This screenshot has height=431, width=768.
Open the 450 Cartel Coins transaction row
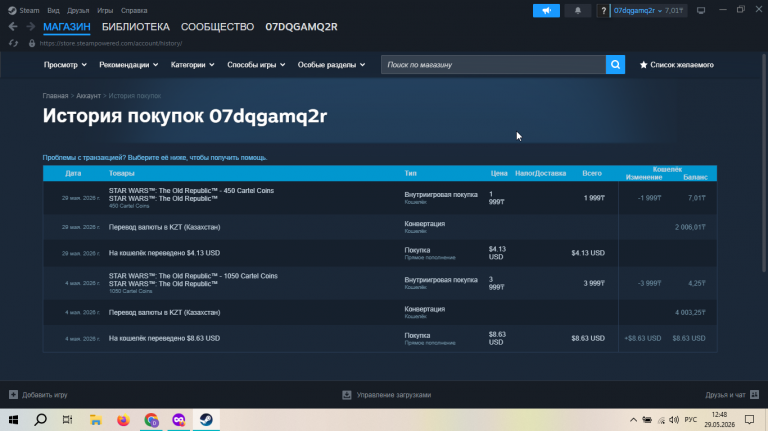pos(380,198)
